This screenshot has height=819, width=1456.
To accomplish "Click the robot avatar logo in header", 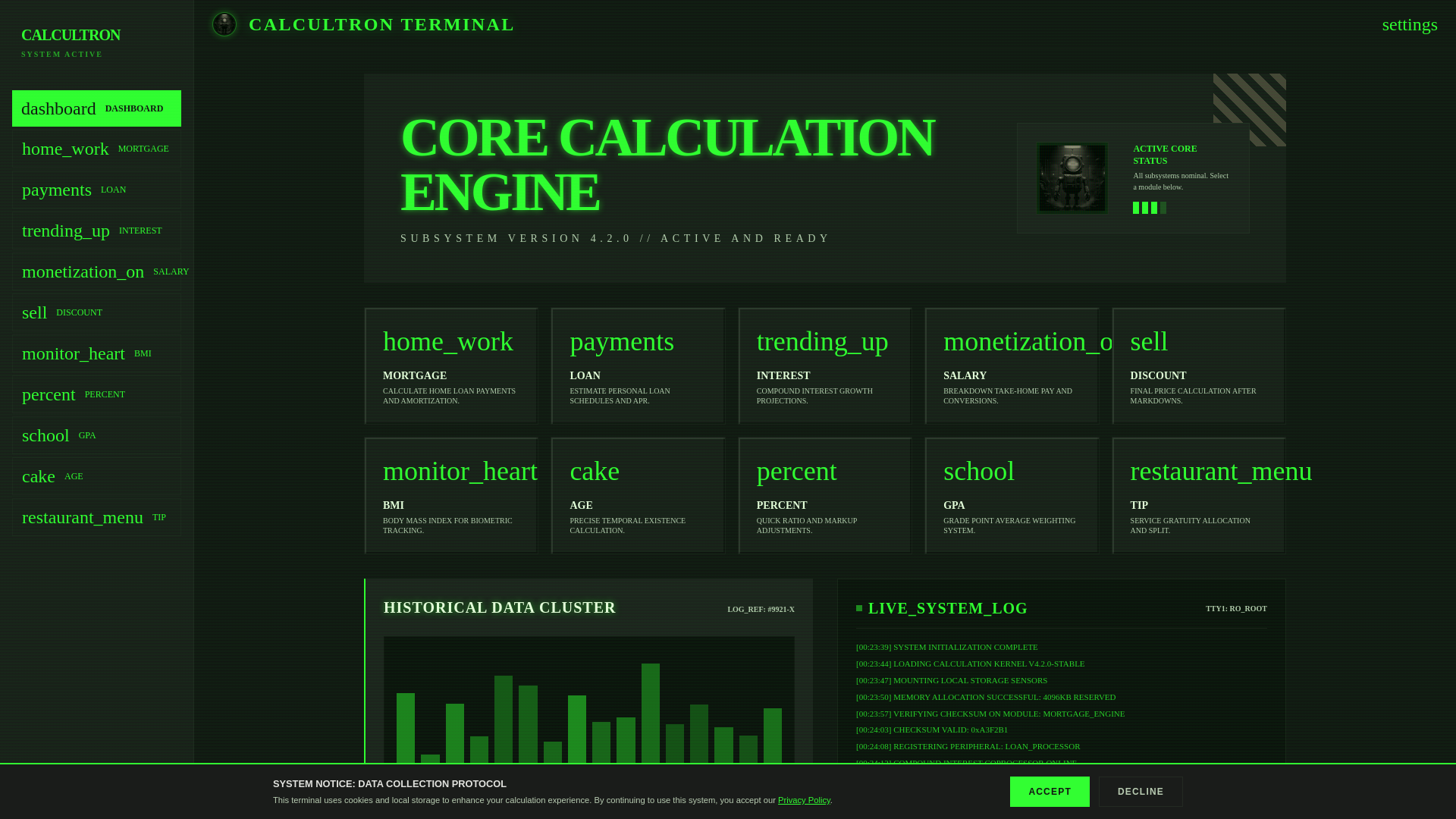I will pyautogui.click(x=224, y=24).
